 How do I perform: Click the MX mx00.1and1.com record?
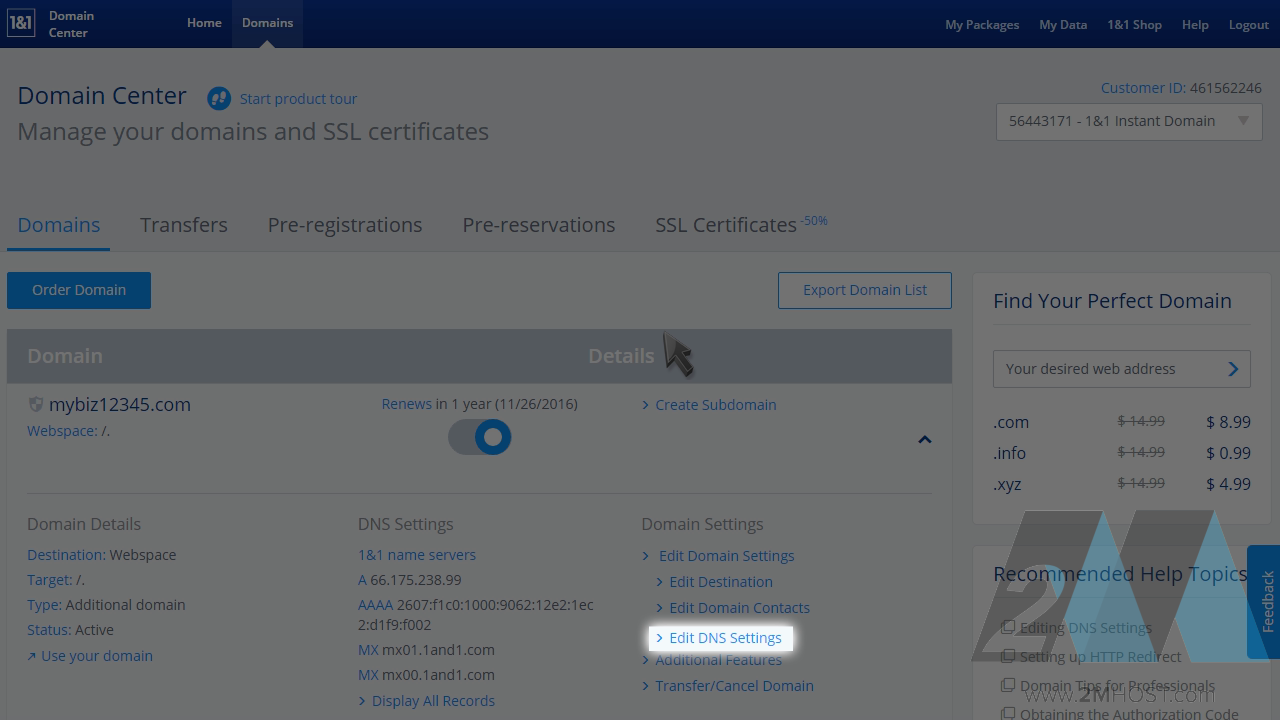[427, 675]
